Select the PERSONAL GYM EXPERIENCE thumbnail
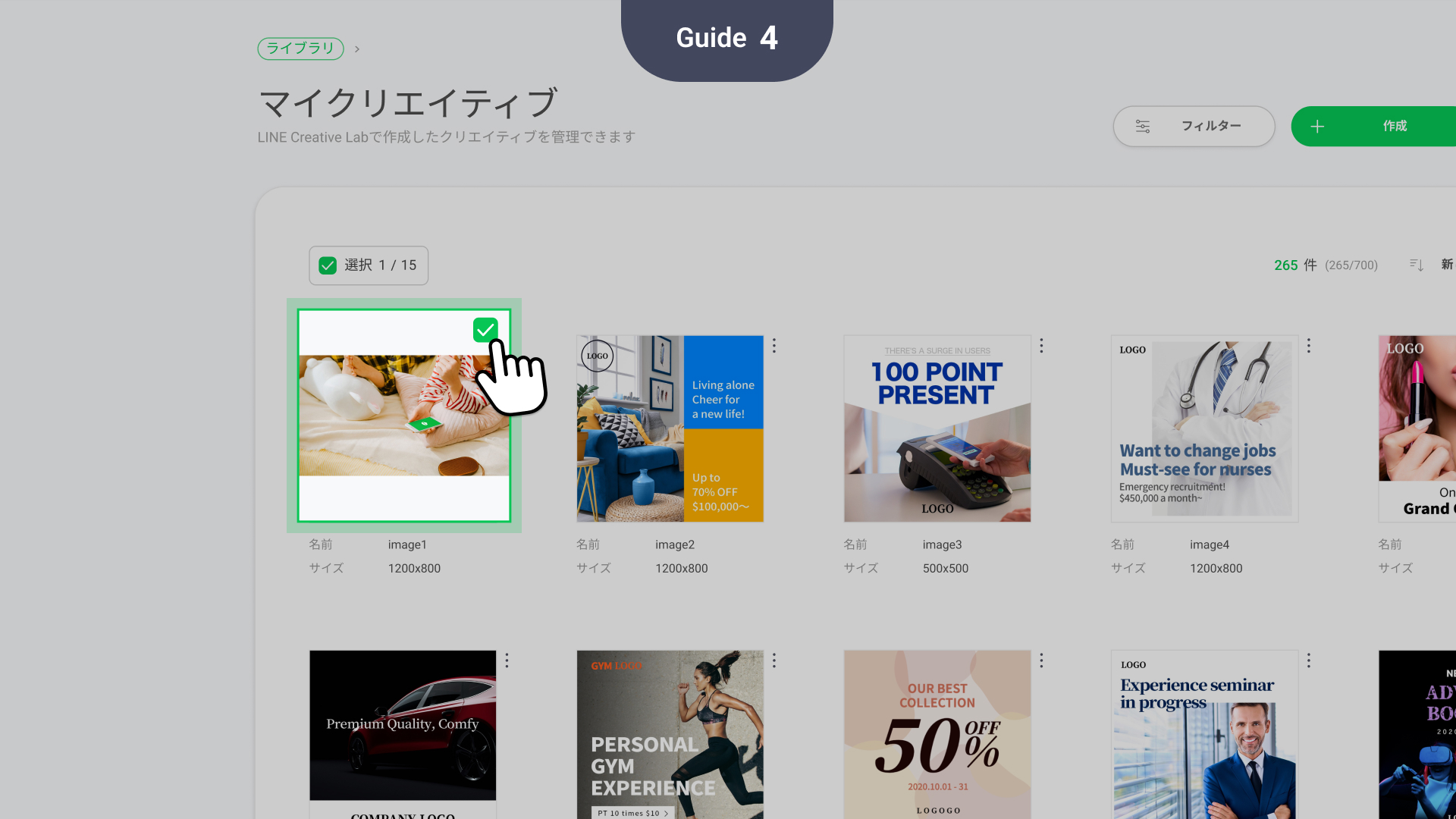1456x819 pixels. [670, 734]
